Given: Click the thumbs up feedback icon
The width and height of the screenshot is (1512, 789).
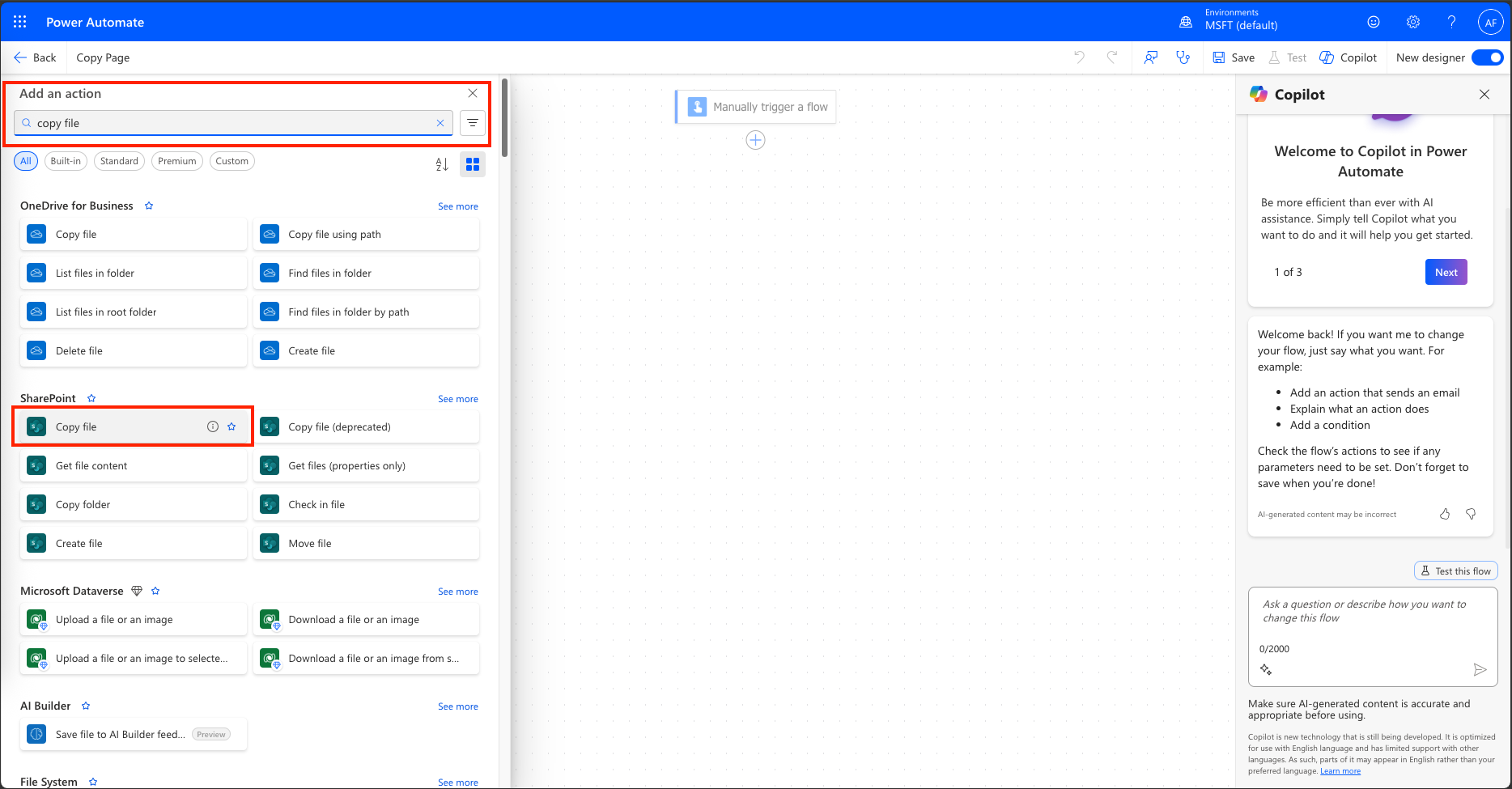Looking at the screenshot, I should pos(1445,514).
